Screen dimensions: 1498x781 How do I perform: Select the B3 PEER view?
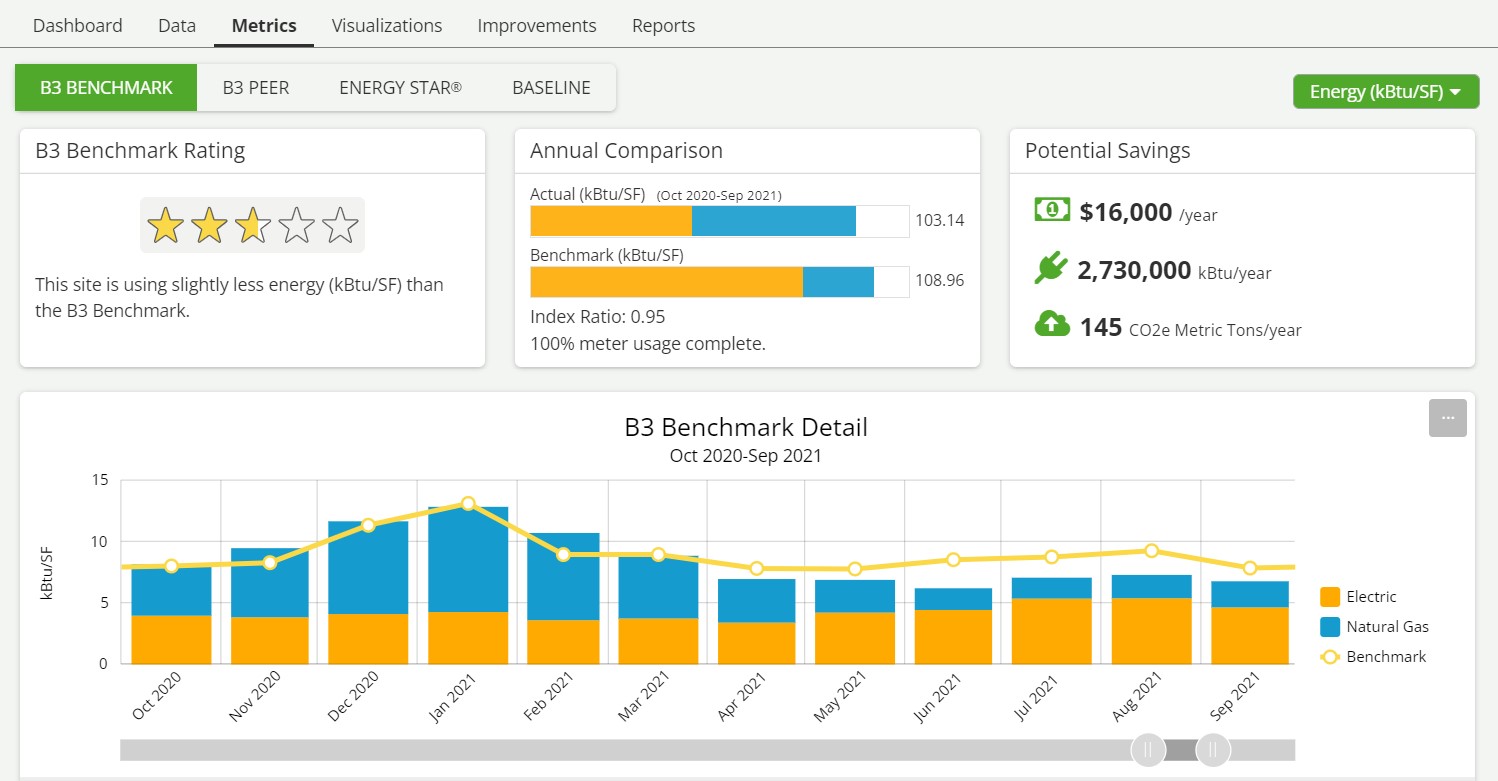[255, 87]
